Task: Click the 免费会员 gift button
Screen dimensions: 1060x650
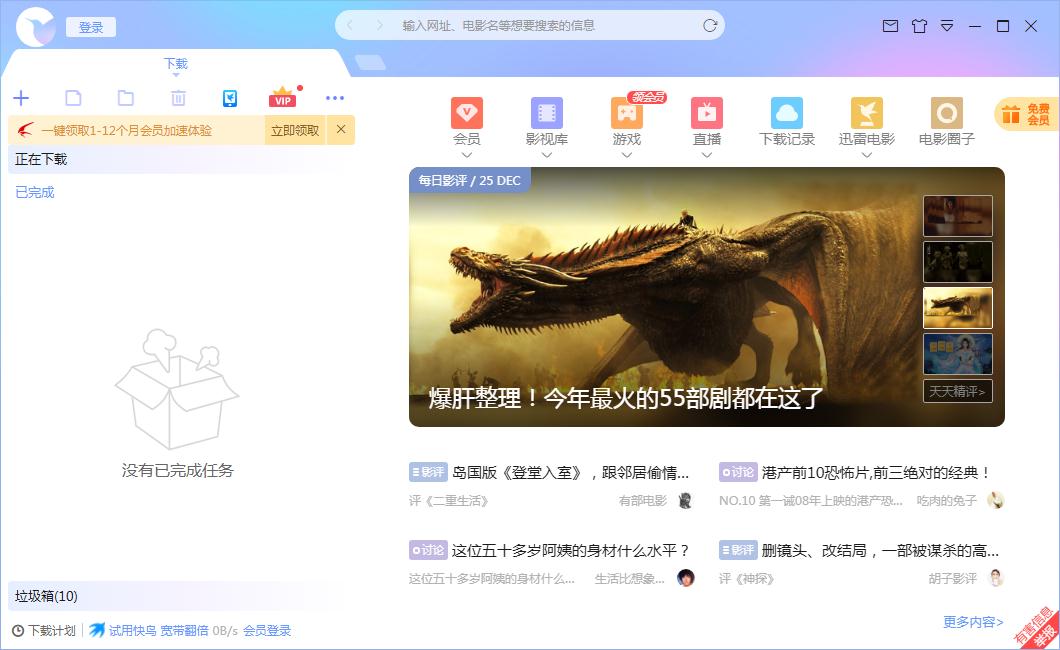Action: click(x=1027, y=114)
